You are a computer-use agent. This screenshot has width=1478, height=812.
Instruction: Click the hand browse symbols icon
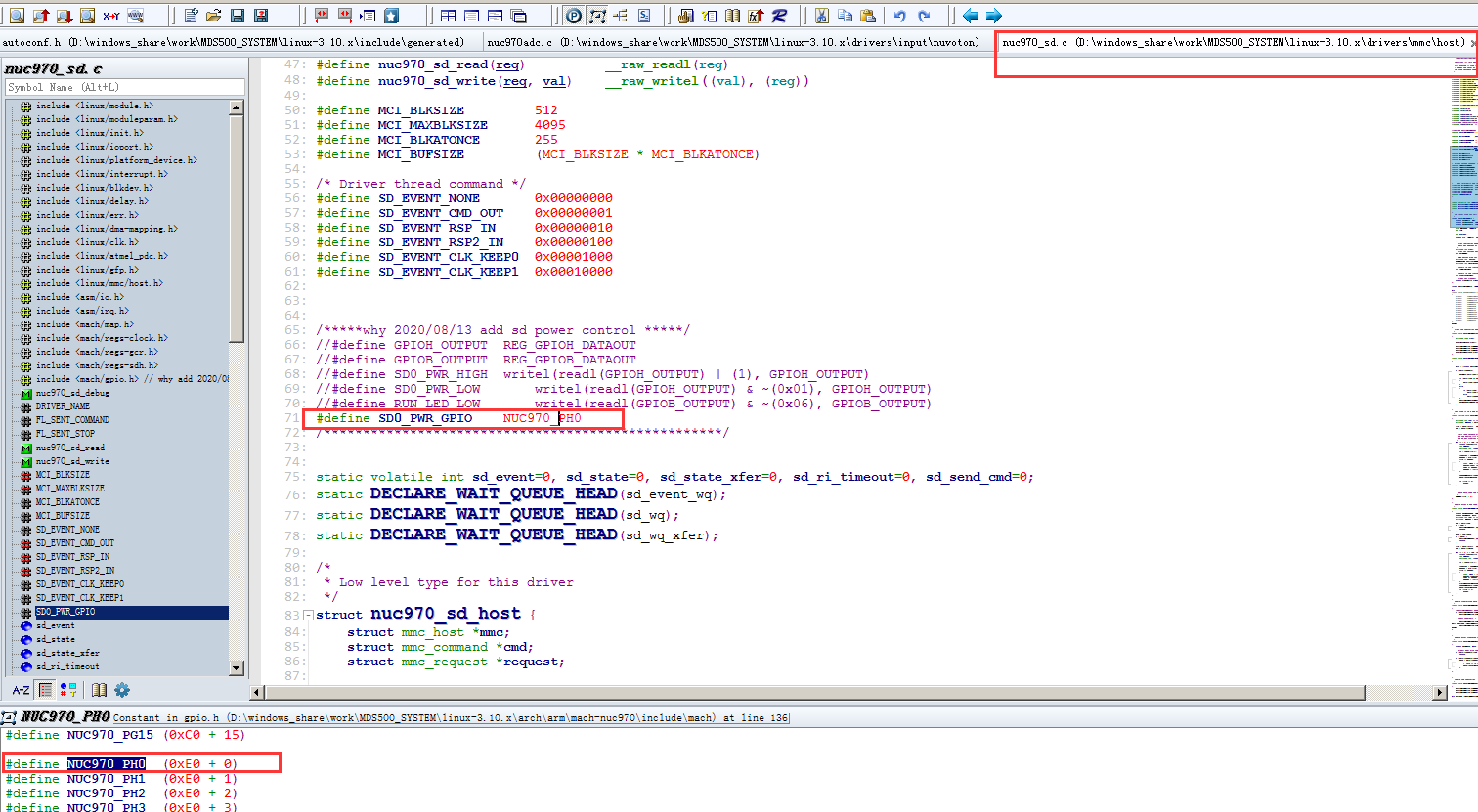tap(685, 16)
